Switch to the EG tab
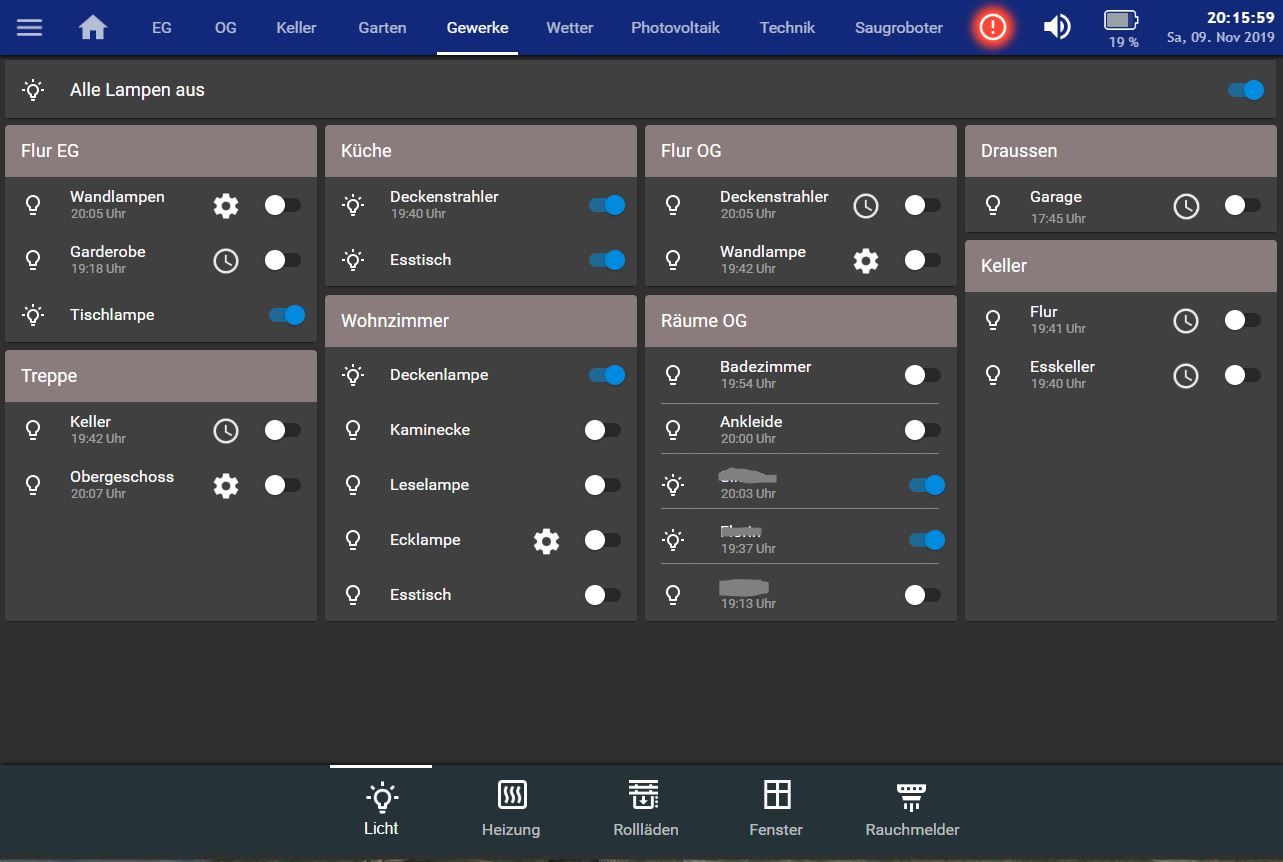Viewport: 1283px width, 862px height. pyautogui.click(x=162, y=28)
